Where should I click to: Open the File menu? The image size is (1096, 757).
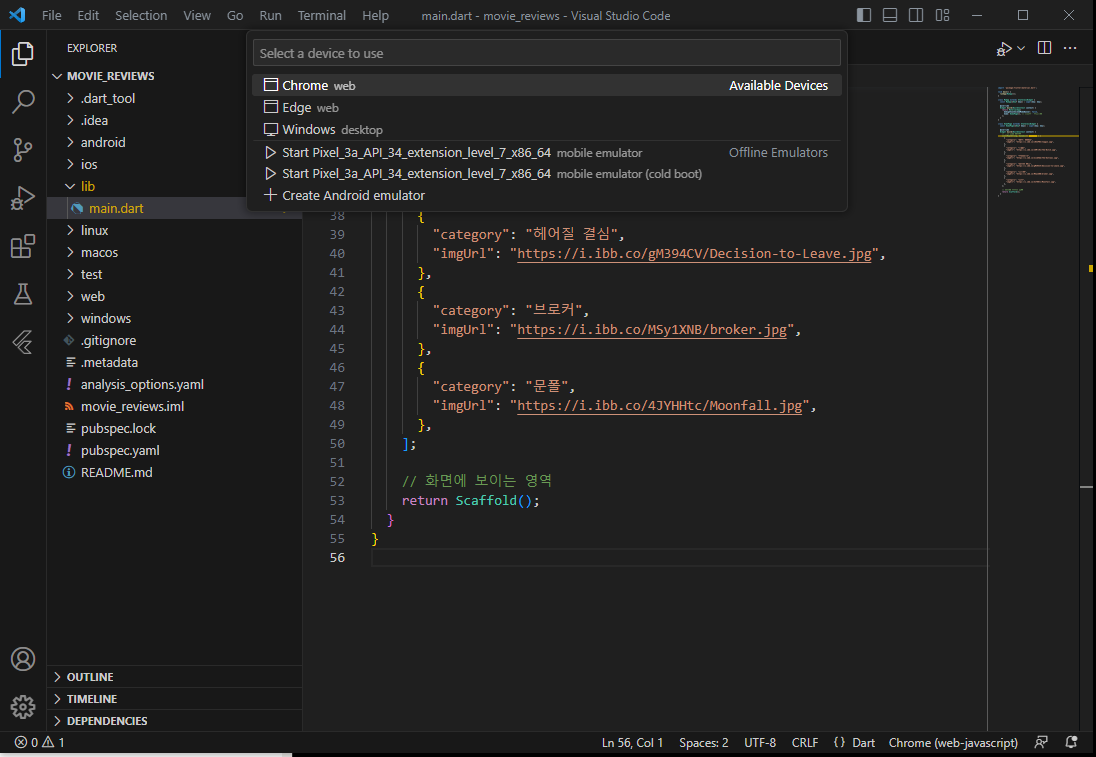(52, 15)
